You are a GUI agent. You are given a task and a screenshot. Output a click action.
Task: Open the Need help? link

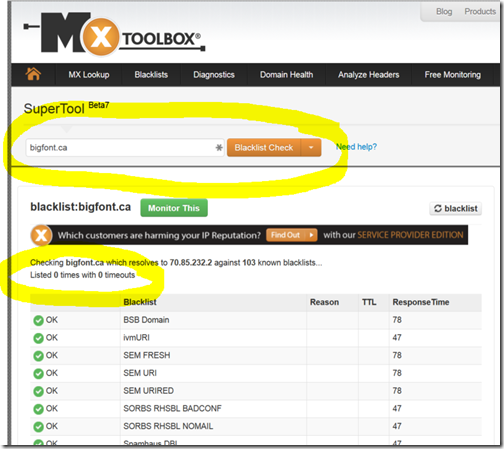(356, 147)
